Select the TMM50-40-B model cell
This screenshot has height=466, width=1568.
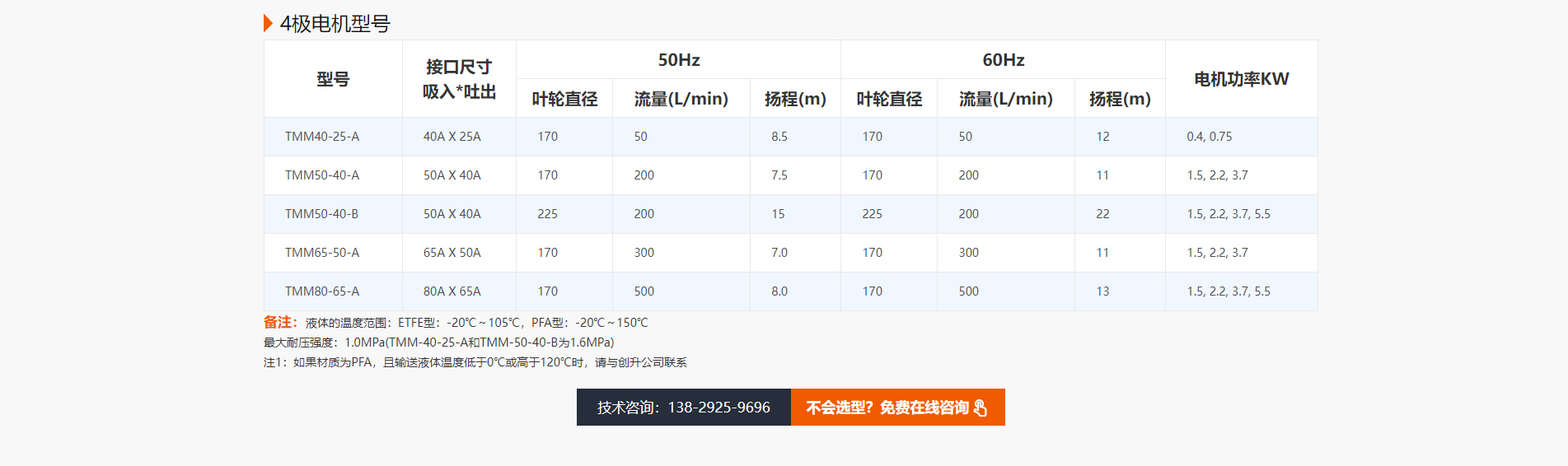click(321, 214)
